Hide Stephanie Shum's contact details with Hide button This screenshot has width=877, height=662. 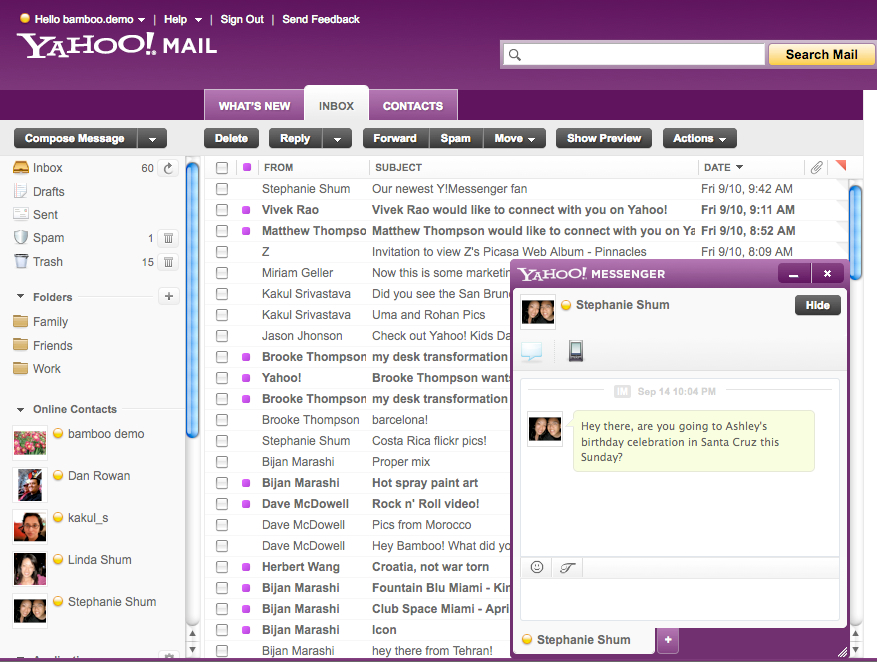[x=817, y=305]
